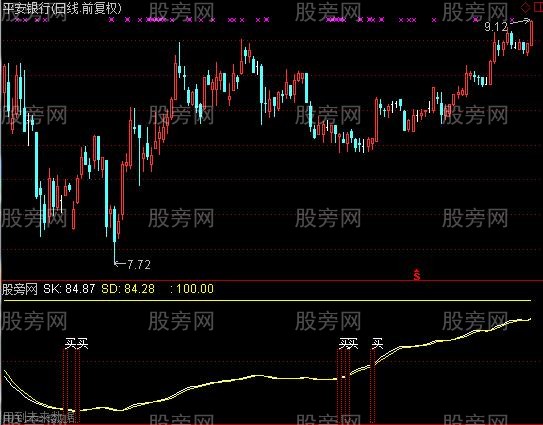Click the 股旁网 indicator name in sub-panel header
Screen dimensions: 543x425
click(x=20, y=289)
